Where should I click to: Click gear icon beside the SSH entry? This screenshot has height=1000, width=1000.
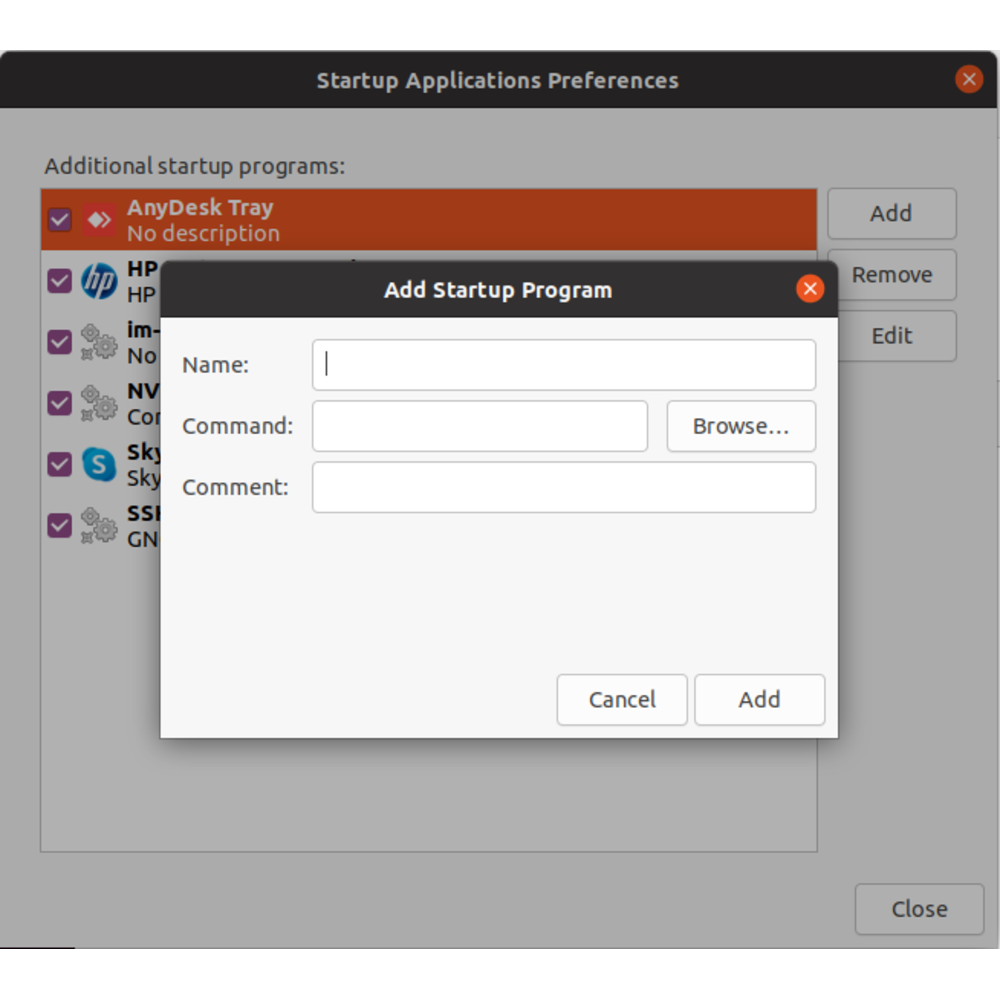(99, 525)
